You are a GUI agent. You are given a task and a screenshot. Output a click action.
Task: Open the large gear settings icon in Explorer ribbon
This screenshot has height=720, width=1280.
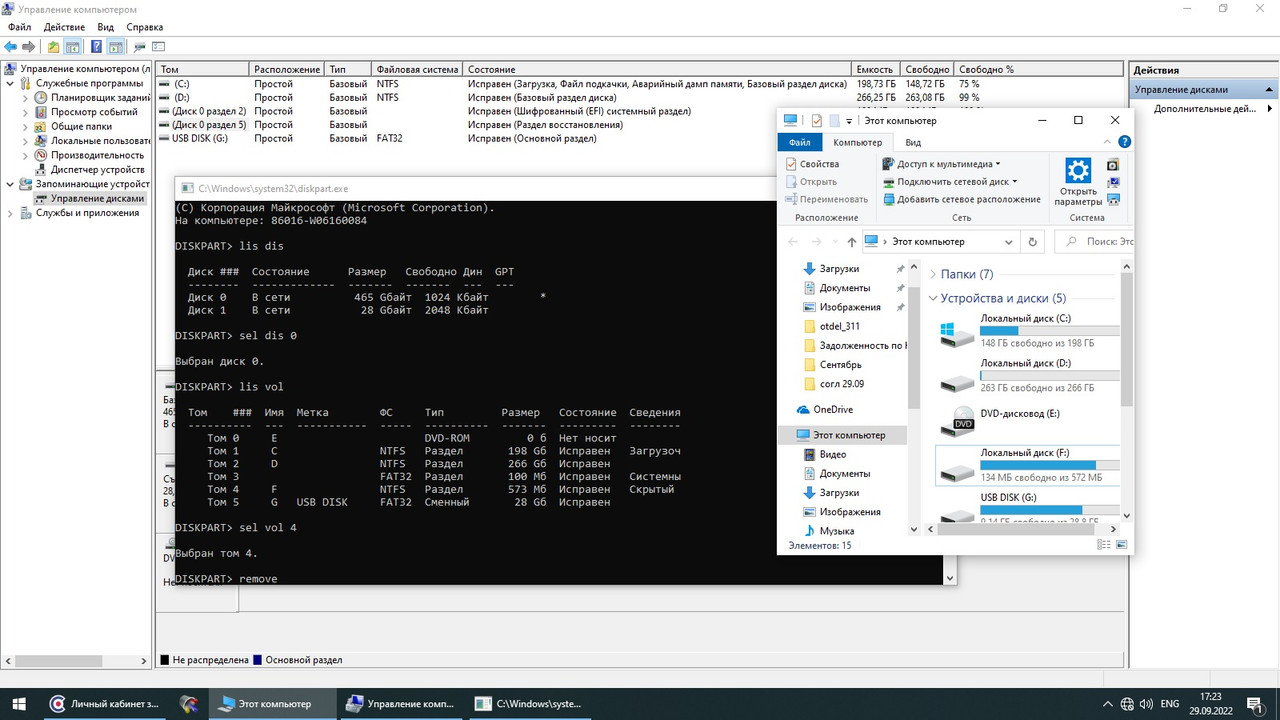1078,169
